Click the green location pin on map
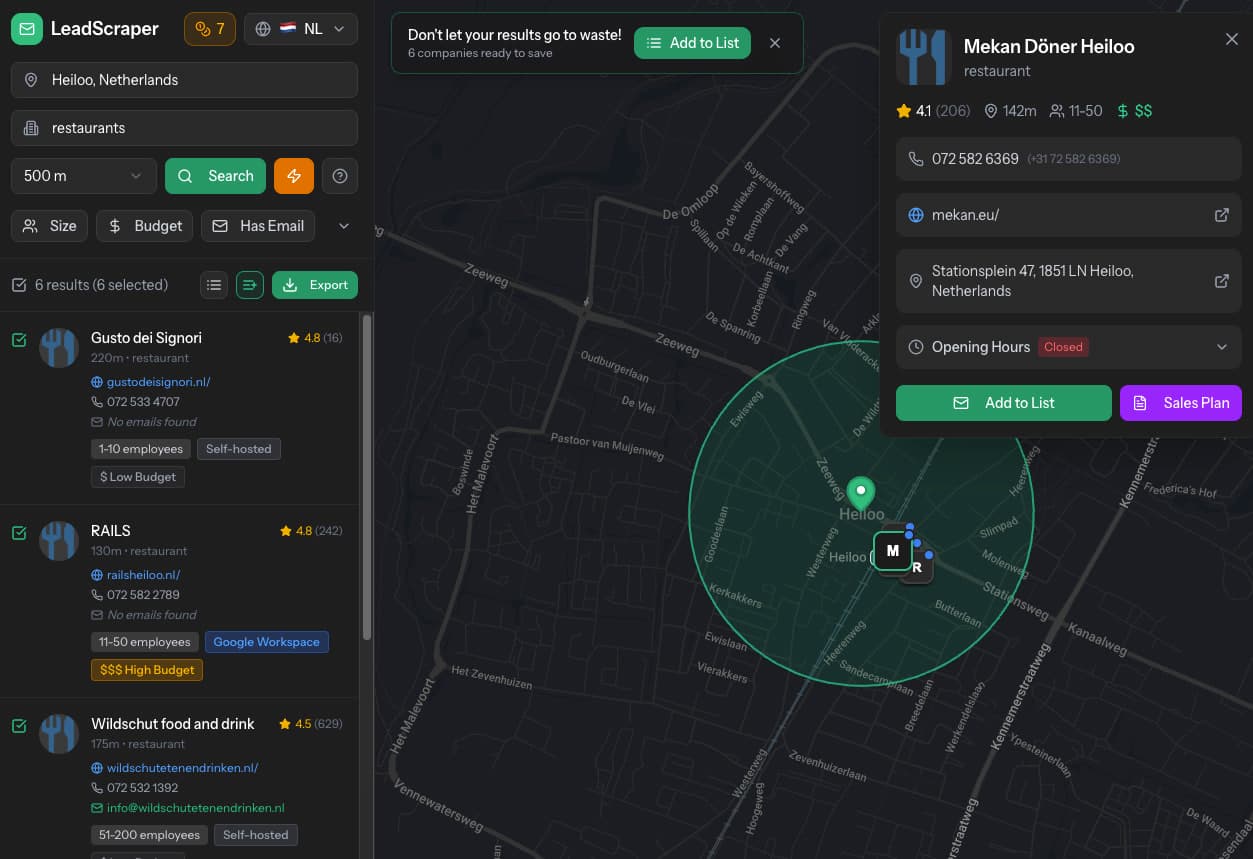Image resolution: width=1253 pixels, height=859 pixels. tap(860, 492)
